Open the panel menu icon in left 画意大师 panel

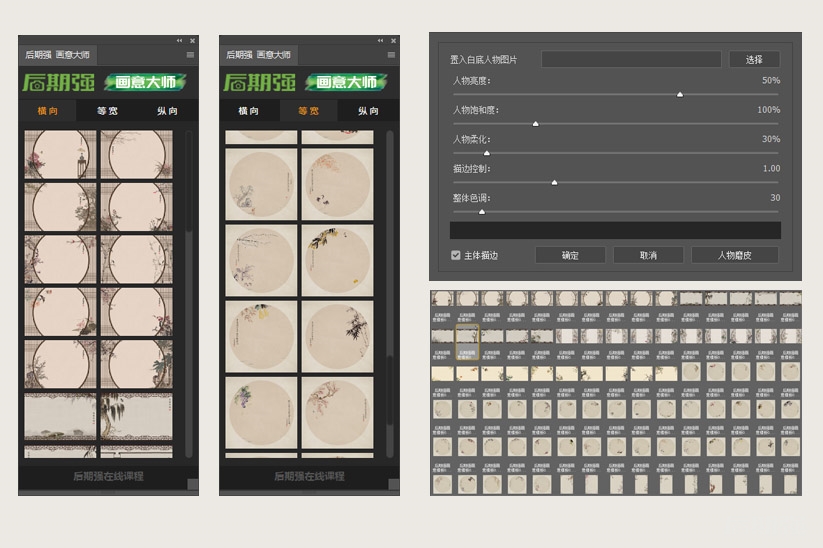190,55
